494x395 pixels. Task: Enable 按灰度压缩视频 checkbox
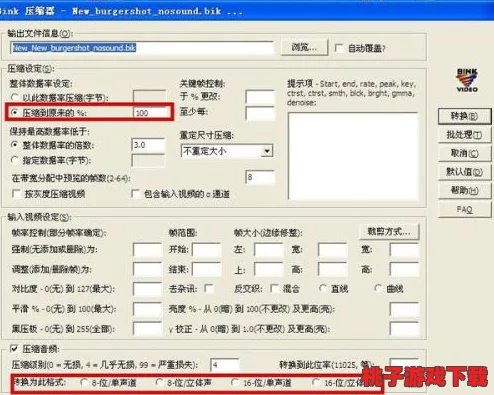[x=16, y=194]
